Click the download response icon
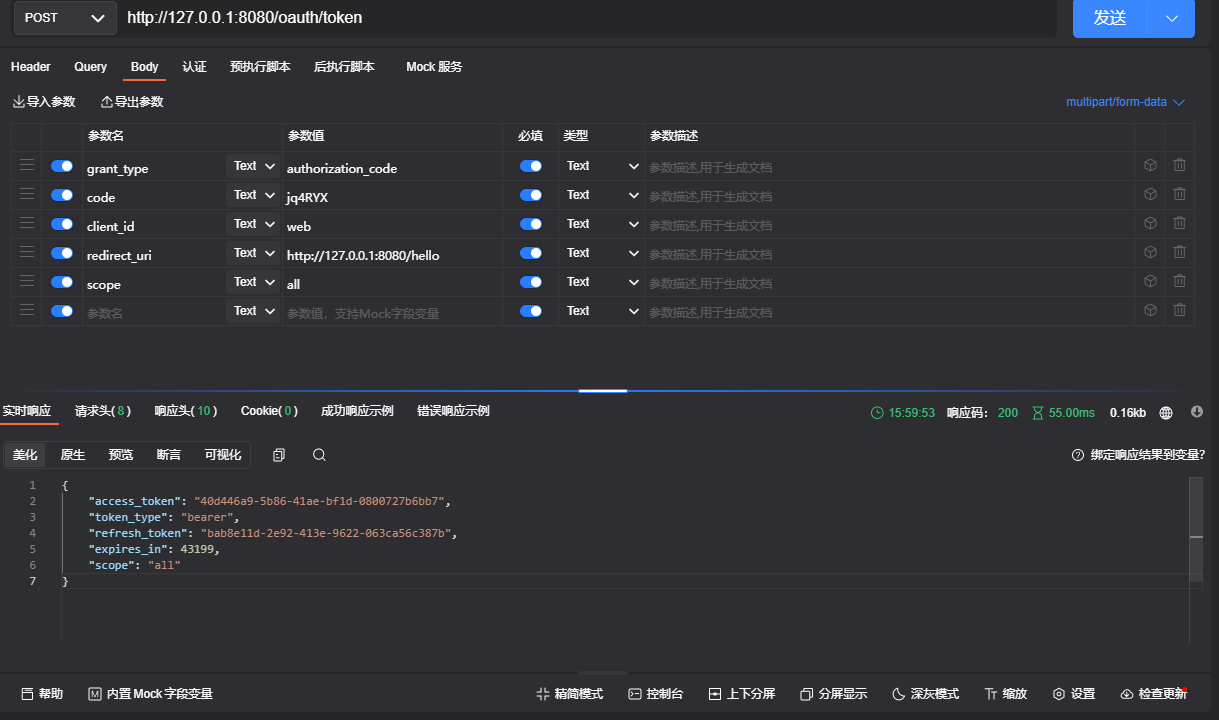 pyautogui.click(x=1197, y=412)
